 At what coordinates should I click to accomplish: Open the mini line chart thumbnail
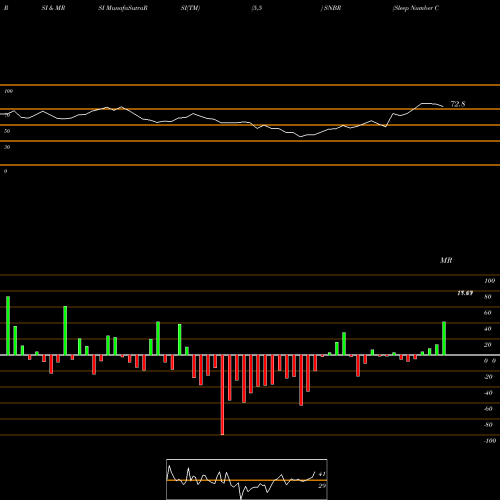click(247, 479)
